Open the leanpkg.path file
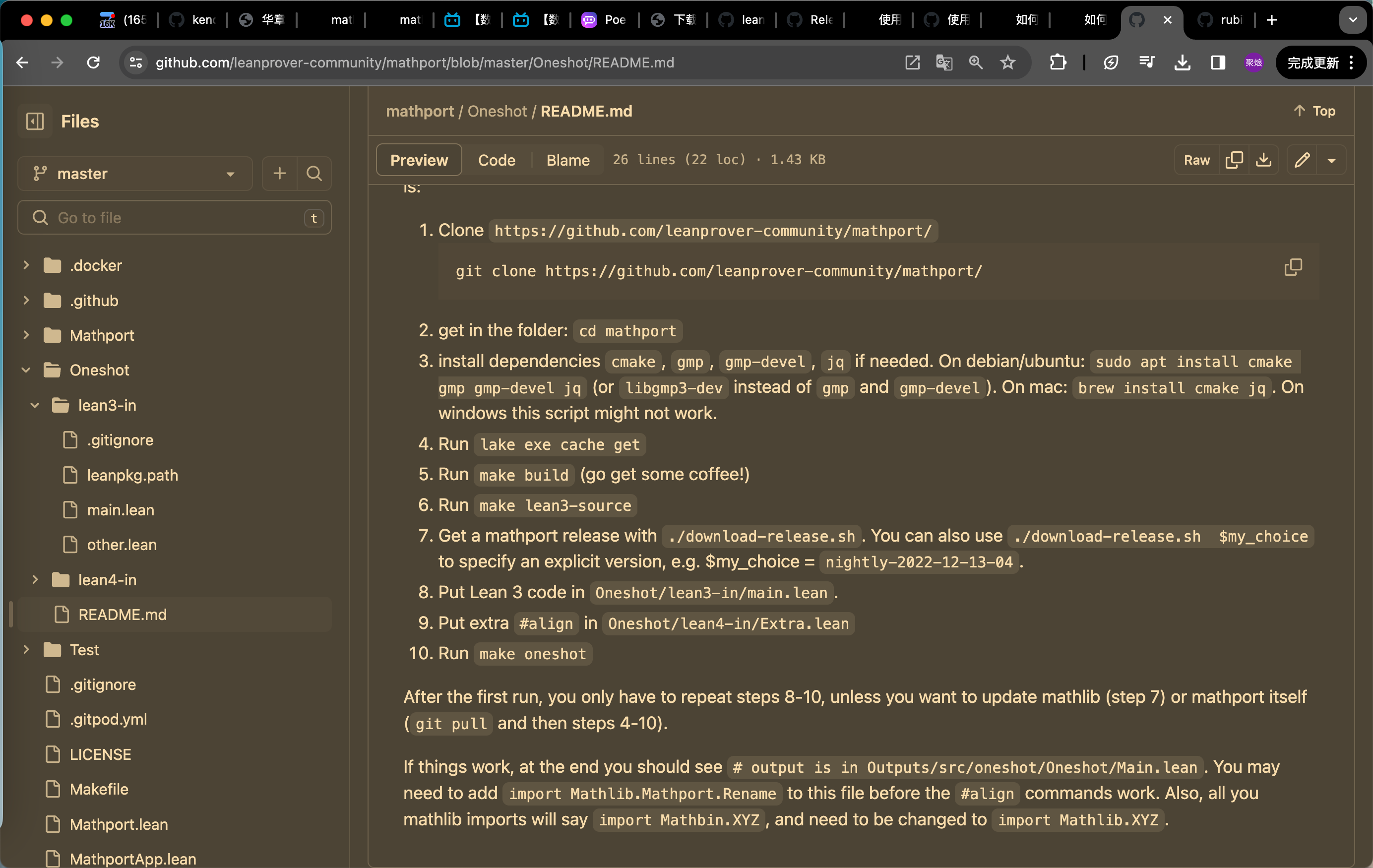Image resolution: width=1373 pixels, height=868 pixels. (x=132, y=475)
